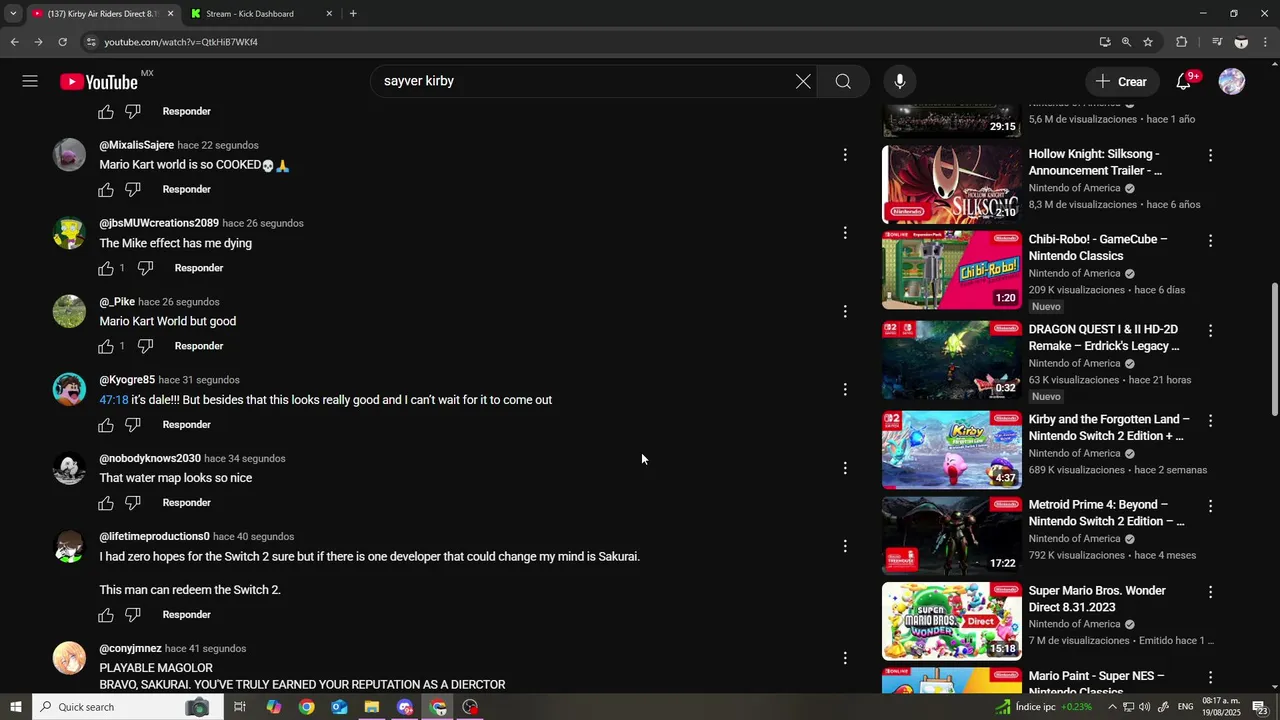
Task: Start voice search with the microphone
Action: click(900, 81)
